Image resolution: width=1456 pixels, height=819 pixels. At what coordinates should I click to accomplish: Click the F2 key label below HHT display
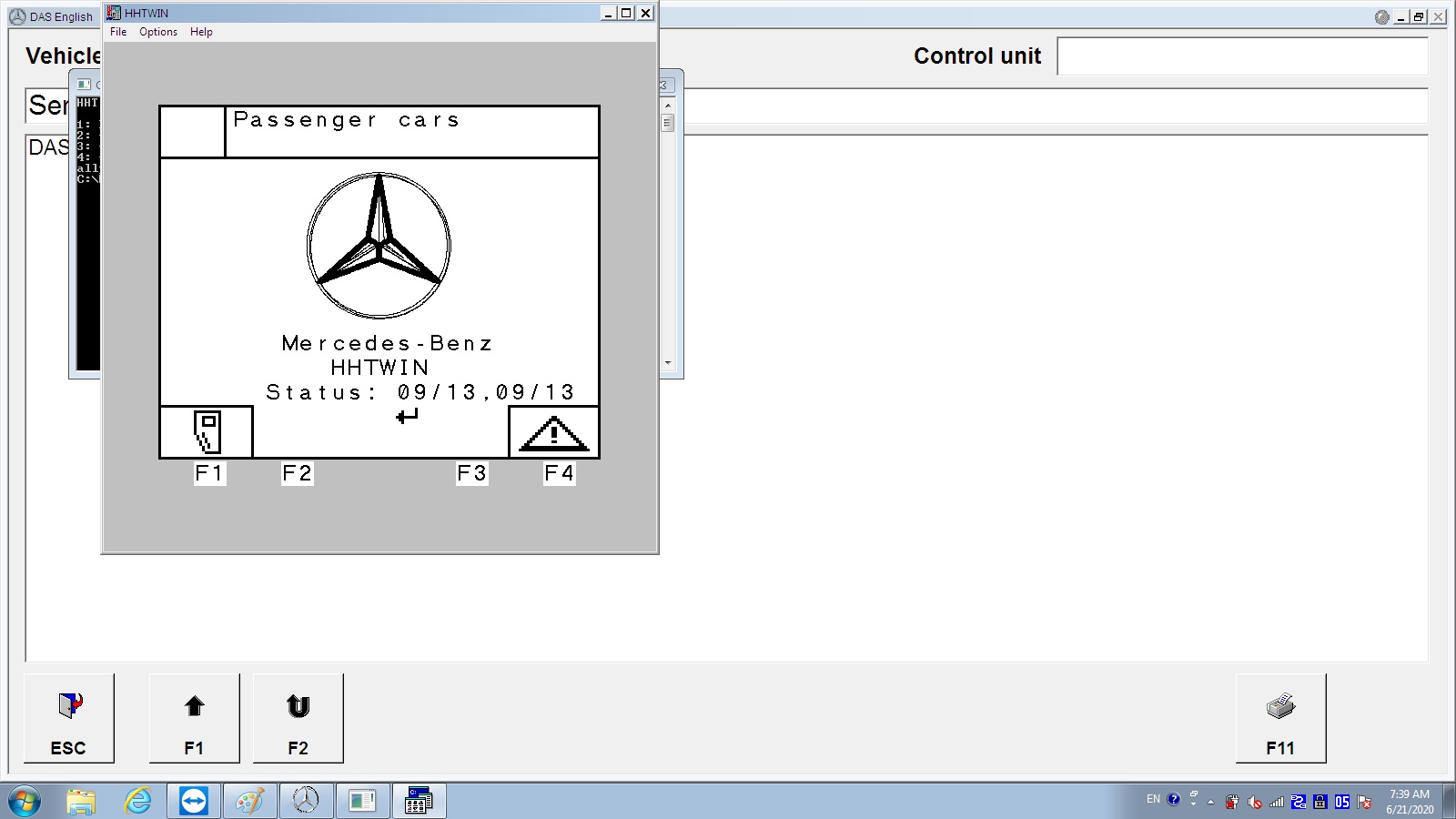click(x=298, y=473)
